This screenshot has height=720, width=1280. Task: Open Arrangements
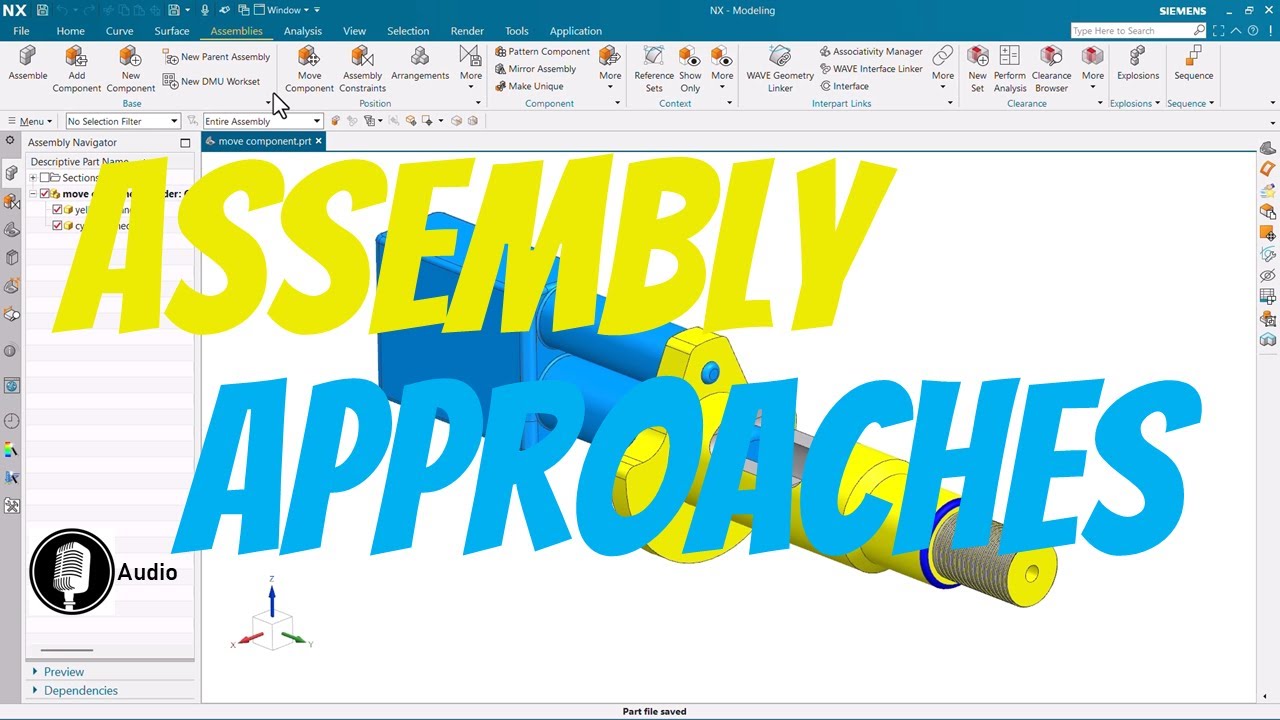(x=420, y=63)
